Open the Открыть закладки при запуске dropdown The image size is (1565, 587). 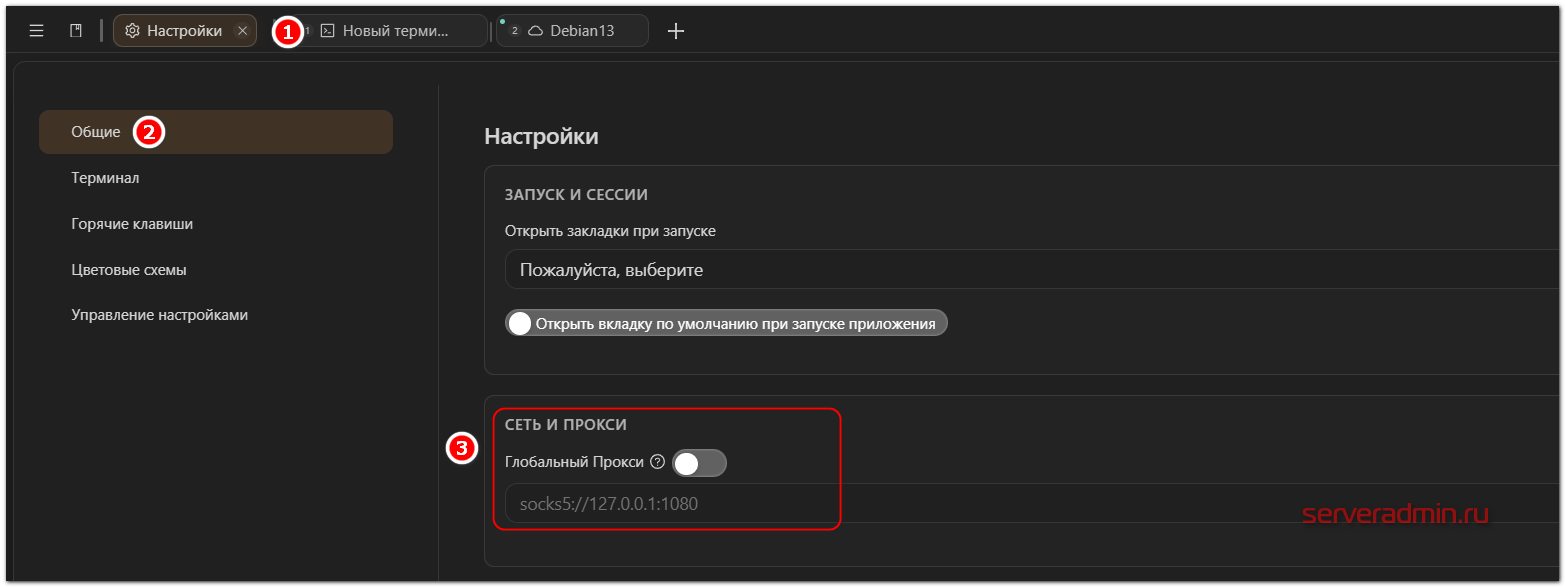1030,270
